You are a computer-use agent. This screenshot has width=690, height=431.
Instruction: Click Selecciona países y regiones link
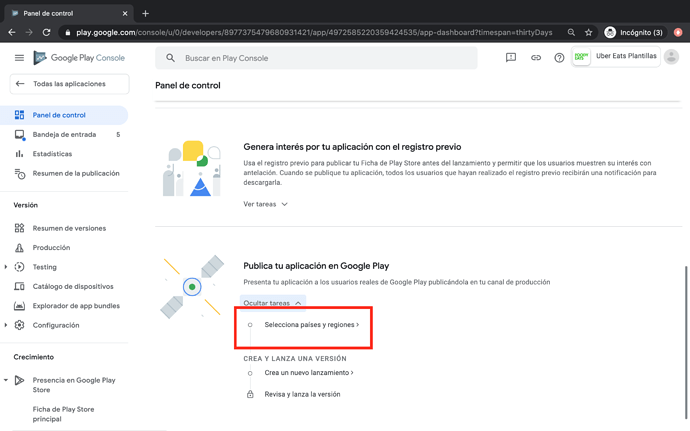(311, 325)
